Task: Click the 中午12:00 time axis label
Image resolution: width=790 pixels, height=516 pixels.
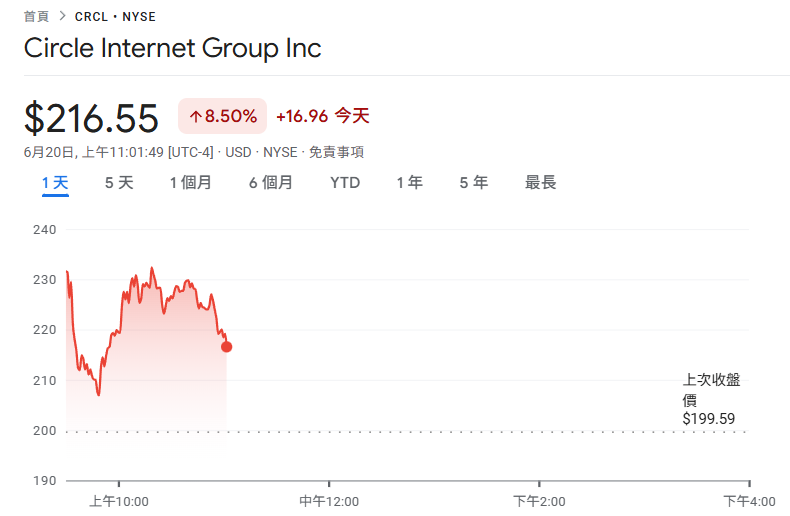Action: 329,501
